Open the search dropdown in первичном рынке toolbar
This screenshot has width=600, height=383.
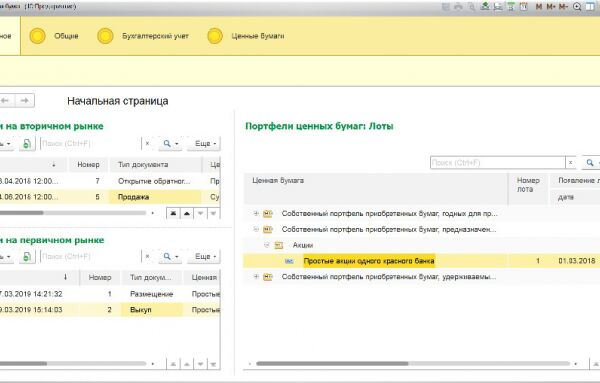171,256
